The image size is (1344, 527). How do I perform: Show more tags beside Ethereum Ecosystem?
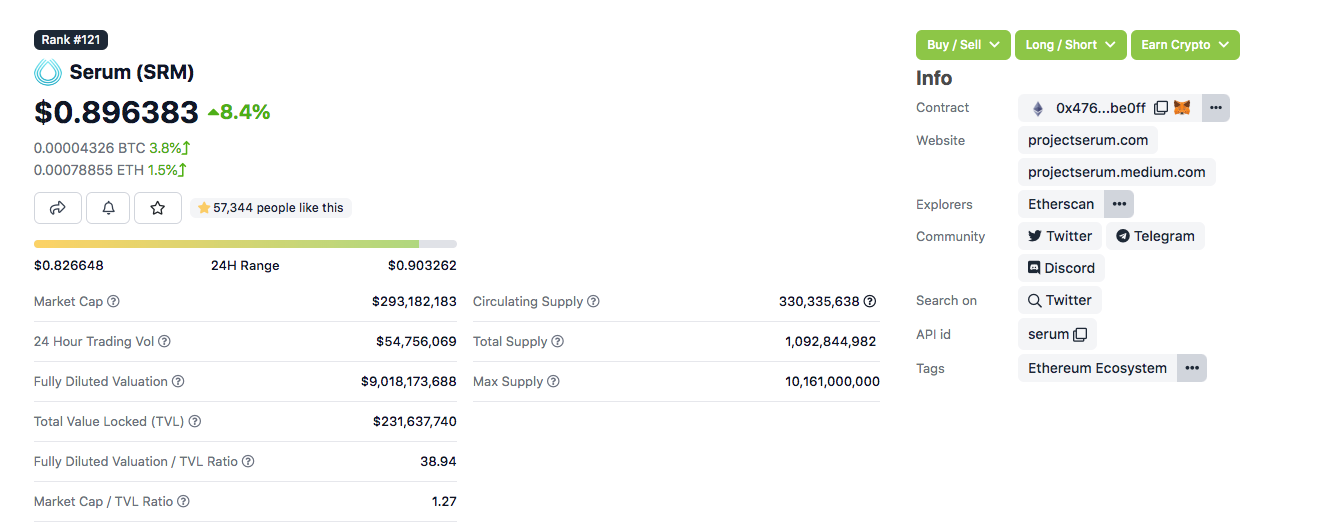pyautogui.click(x=1192, y=368)
